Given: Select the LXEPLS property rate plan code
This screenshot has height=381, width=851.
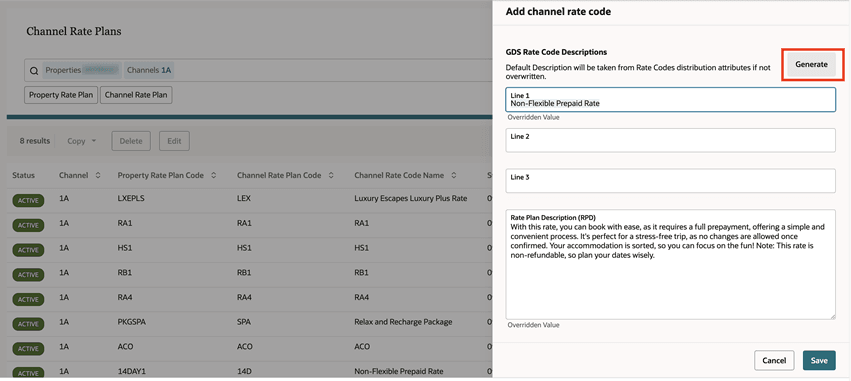Looking at the screenshot, I should click(131, 199).
